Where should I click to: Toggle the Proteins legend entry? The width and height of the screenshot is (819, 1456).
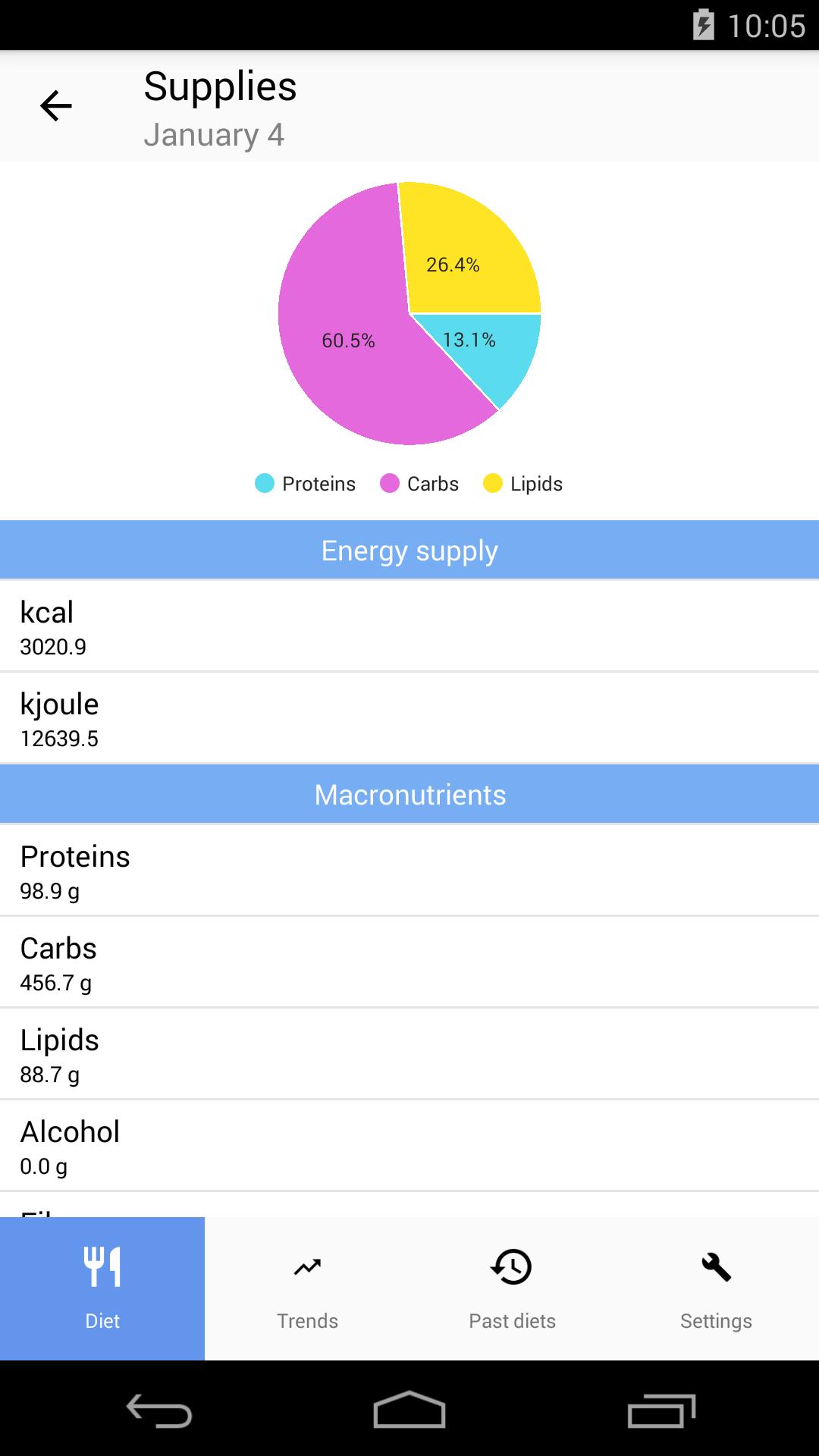(x=306, y=484)
